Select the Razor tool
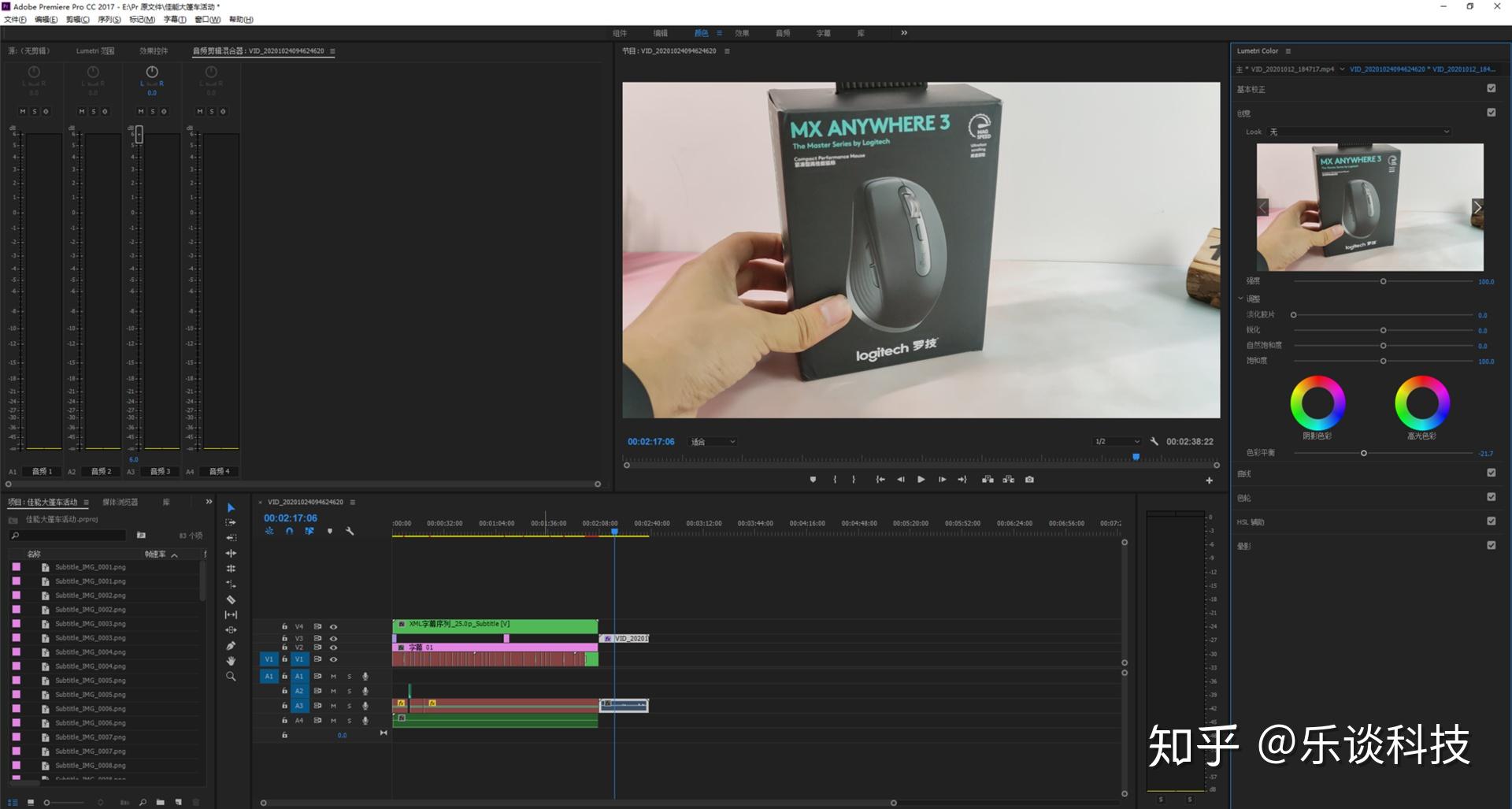This screenshot has width=1512, height=809. coord(231,599)
